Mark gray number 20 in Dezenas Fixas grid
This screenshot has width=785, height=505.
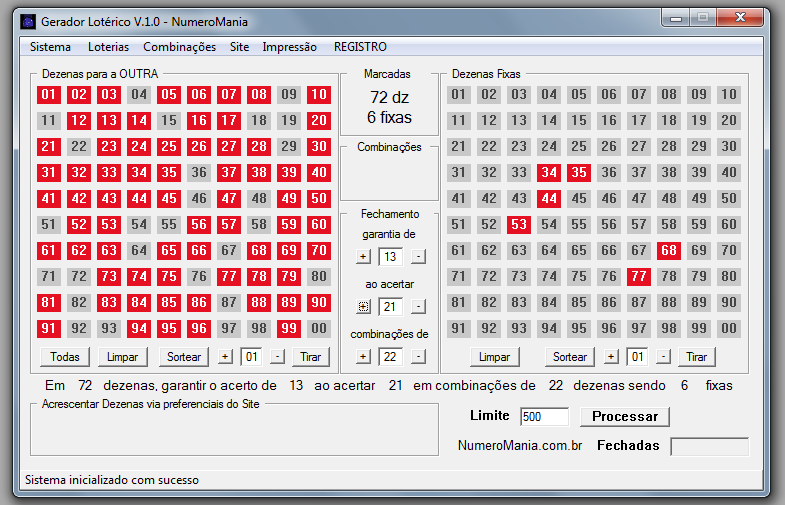click(x=729, y=121)
